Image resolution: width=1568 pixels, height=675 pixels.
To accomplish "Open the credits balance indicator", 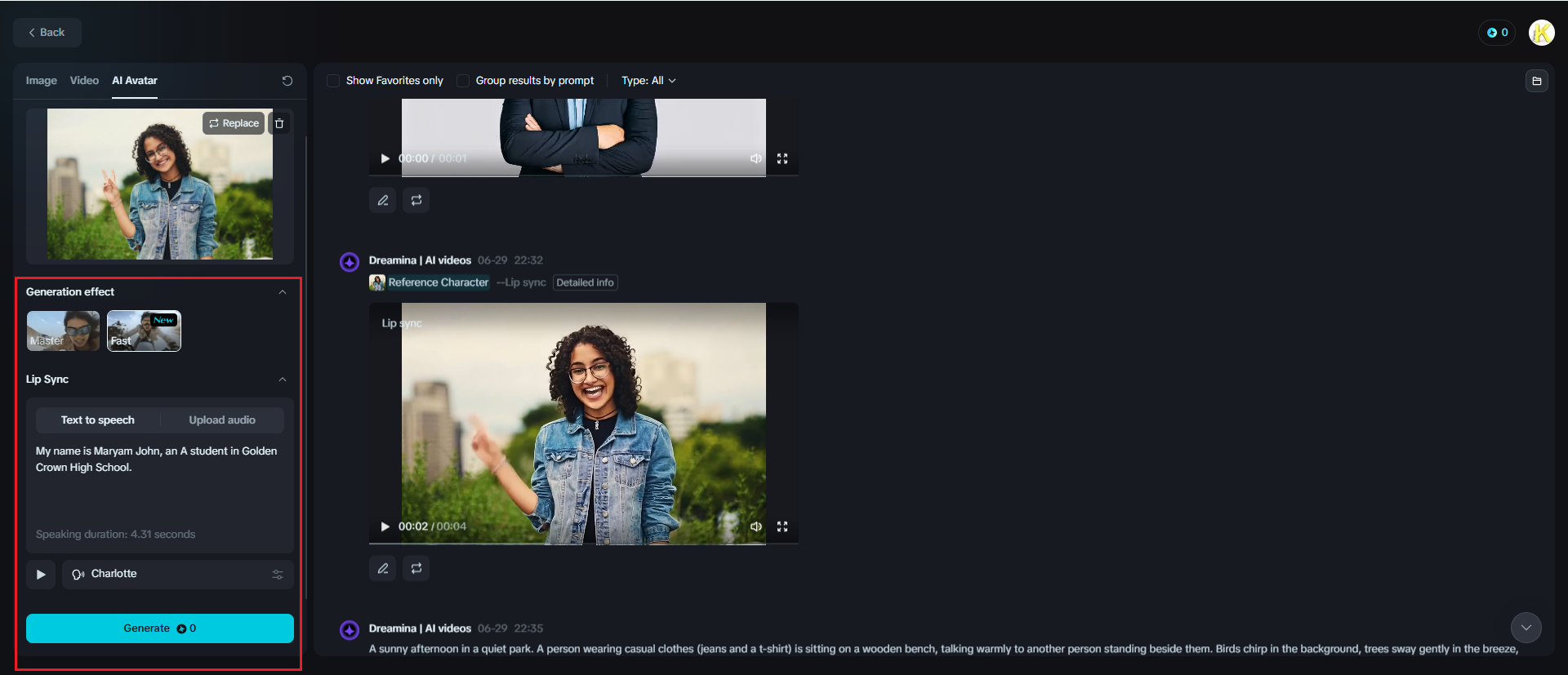I will click(1497, 33).
